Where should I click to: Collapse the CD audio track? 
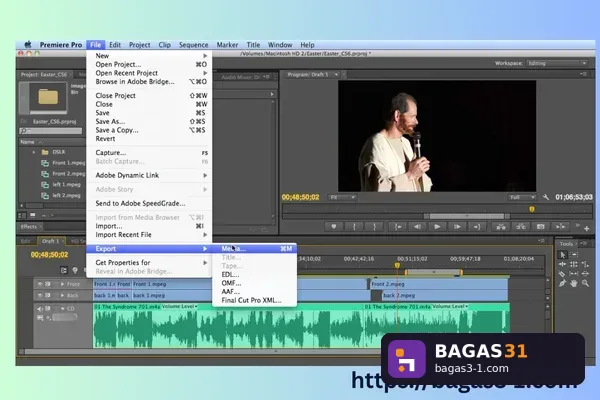click(x=63, y=309)
